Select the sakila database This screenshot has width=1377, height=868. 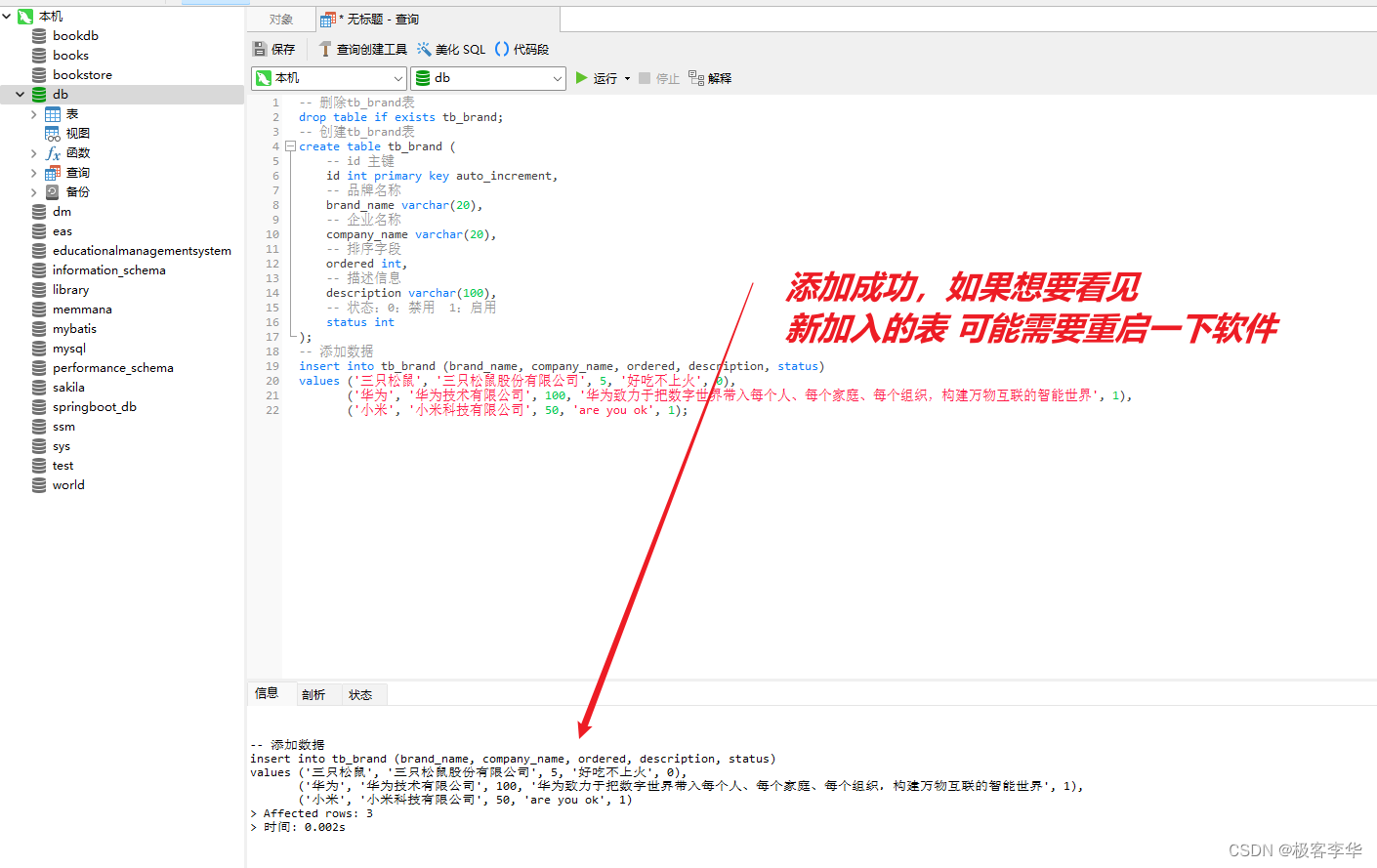(68, 388)
